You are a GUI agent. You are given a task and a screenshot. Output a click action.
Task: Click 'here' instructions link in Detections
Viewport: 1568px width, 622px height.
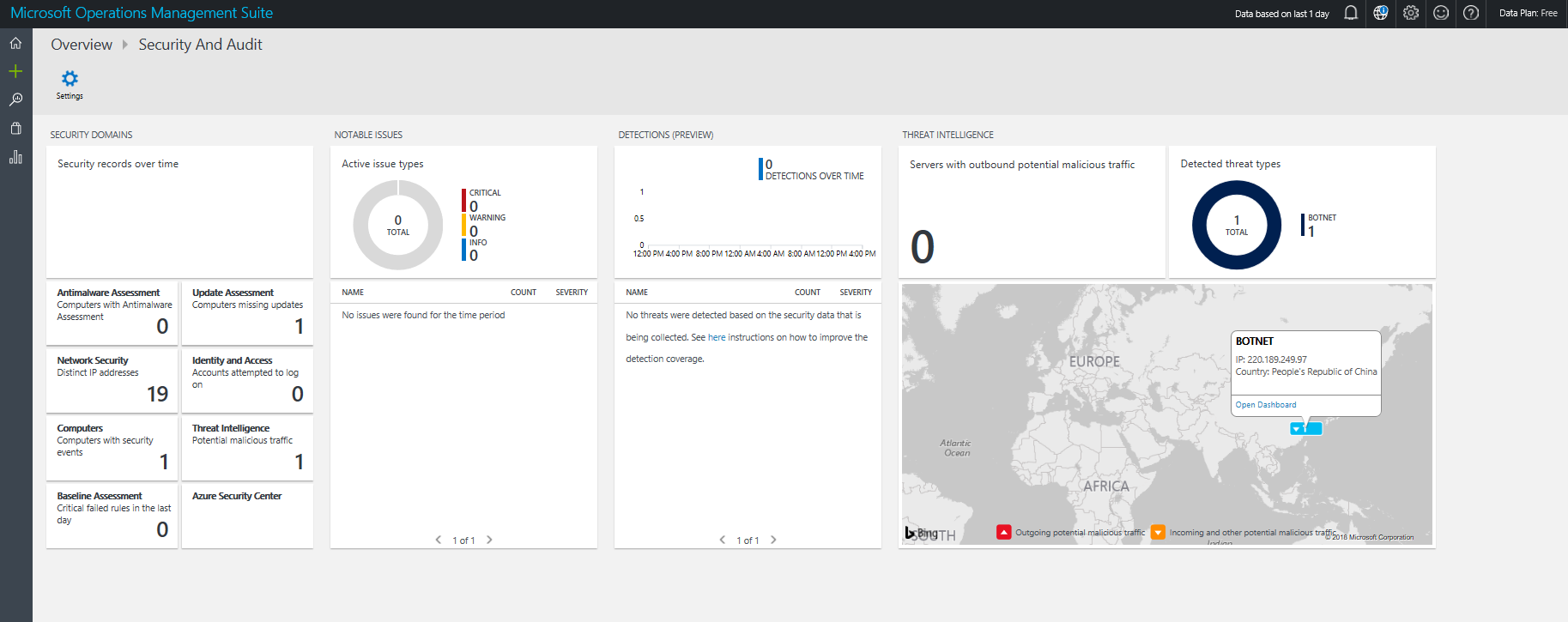point(717,337)
